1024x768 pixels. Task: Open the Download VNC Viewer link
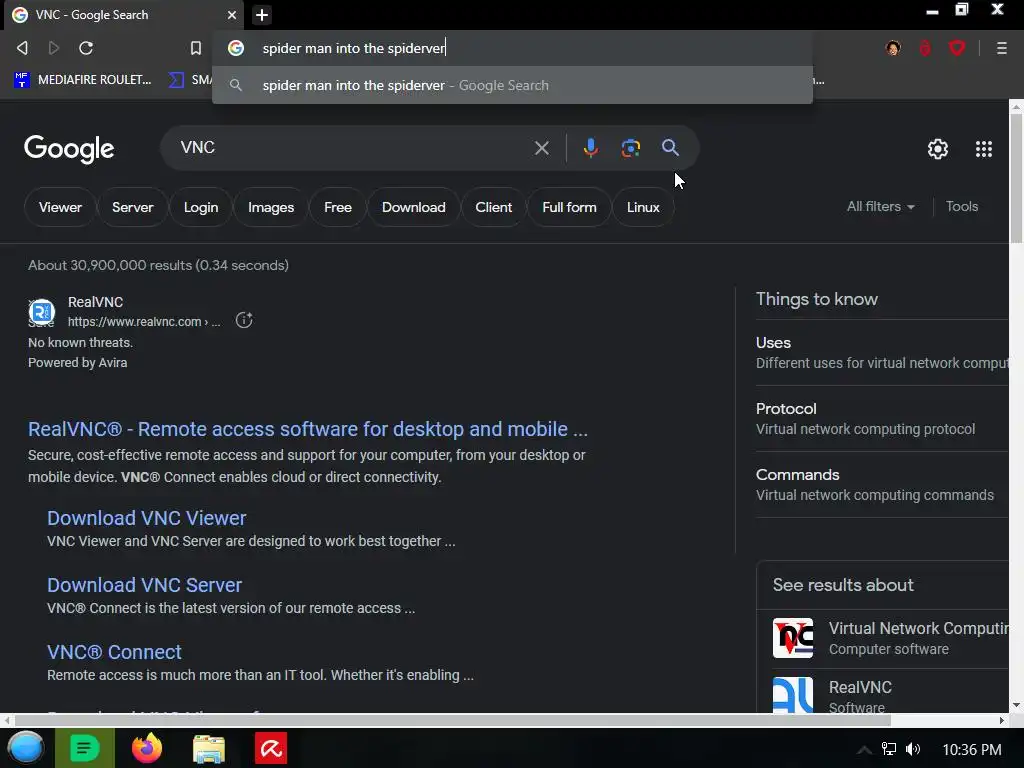[146, 518]
